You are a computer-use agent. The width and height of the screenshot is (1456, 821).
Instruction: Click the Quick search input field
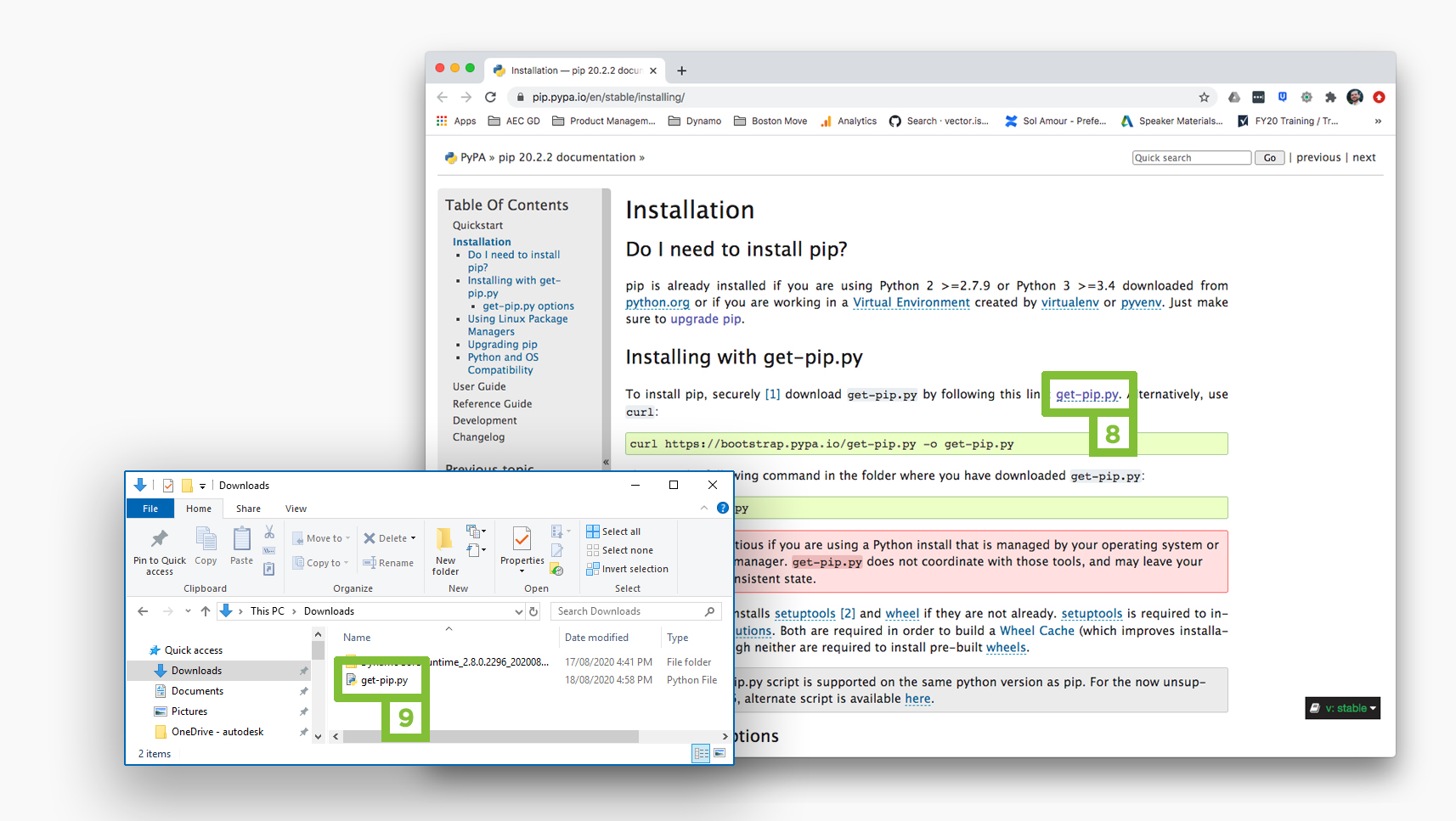click(1192, 157)
